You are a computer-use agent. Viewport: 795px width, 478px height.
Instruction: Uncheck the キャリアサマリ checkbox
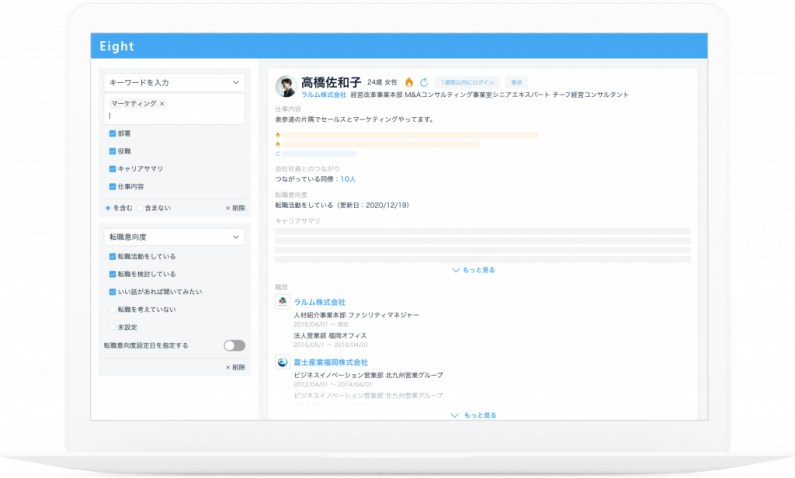pyautogui.click(x=112, y=168)
